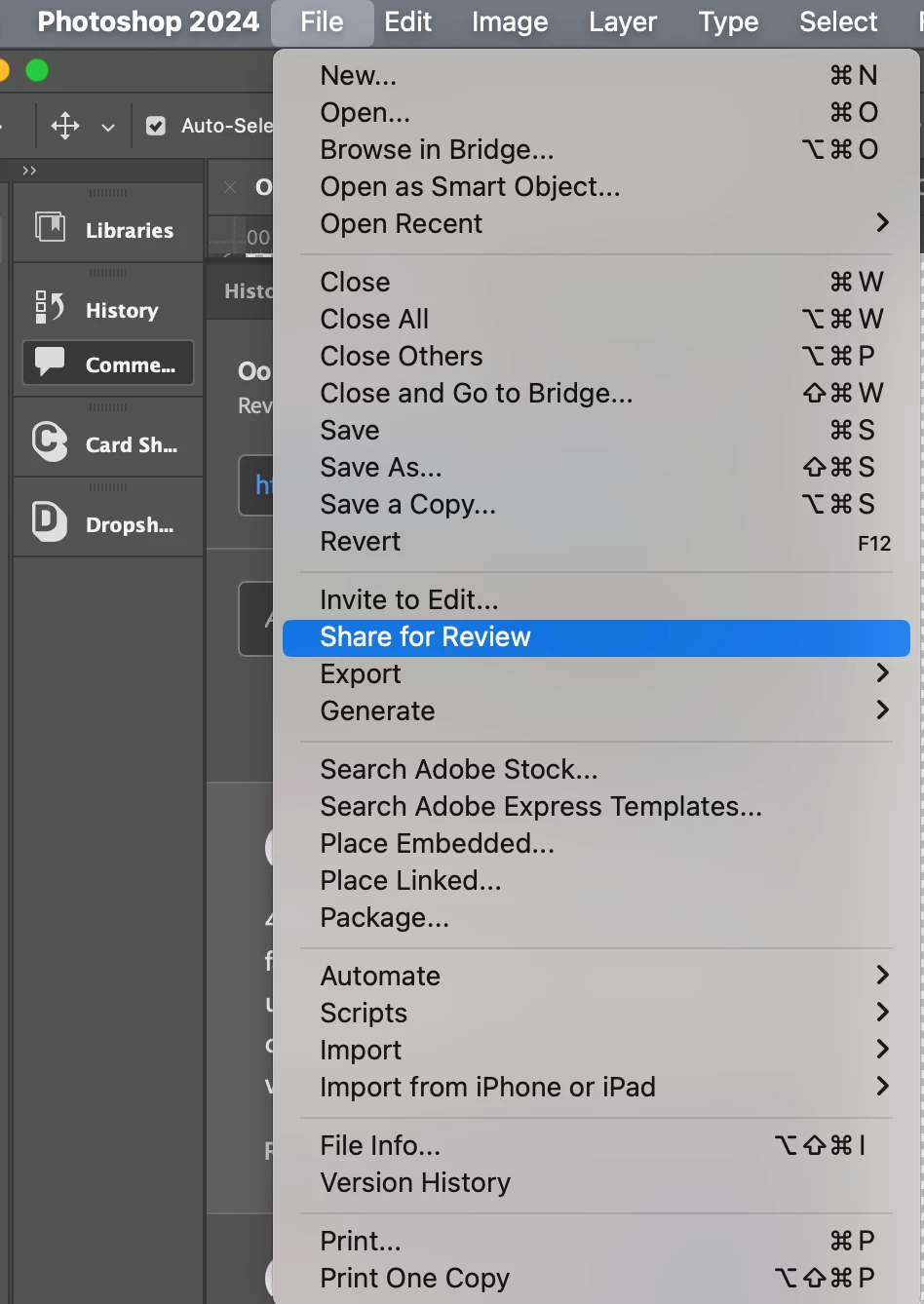Select Close and Go to Bridge...
Viewport: 924px width, 1304px height.
596,393
